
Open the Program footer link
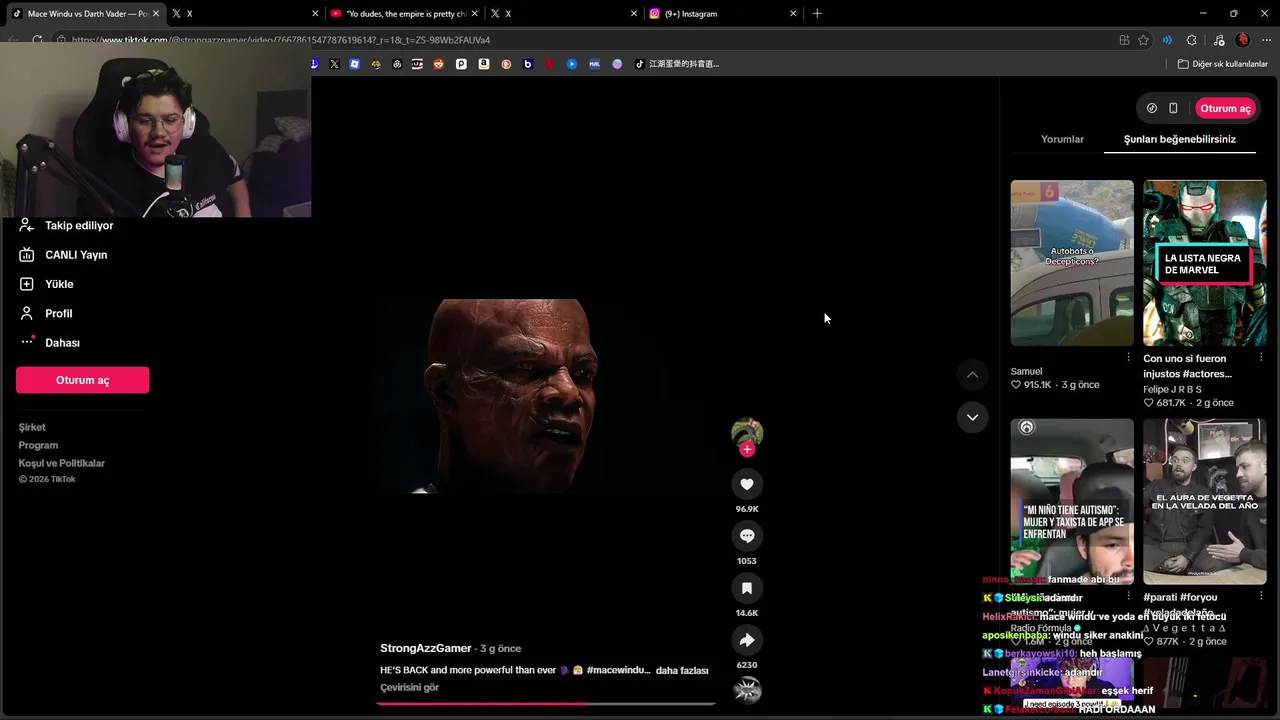coord(38,445)
